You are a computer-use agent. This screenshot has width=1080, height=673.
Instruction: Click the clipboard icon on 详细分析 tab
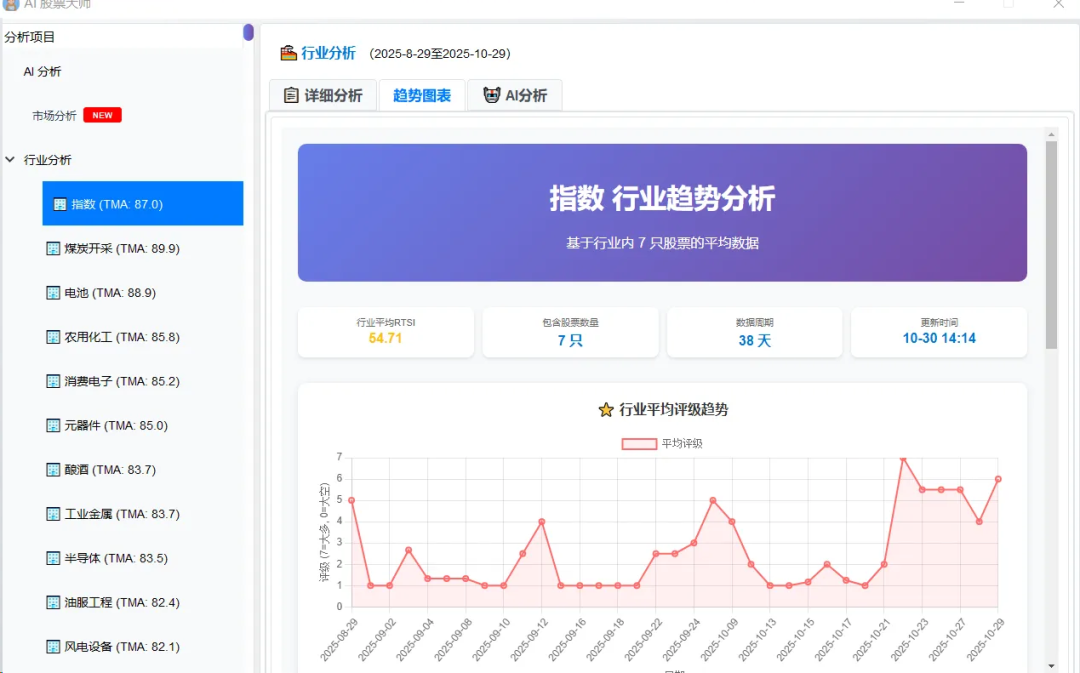[x=291, y=95]
